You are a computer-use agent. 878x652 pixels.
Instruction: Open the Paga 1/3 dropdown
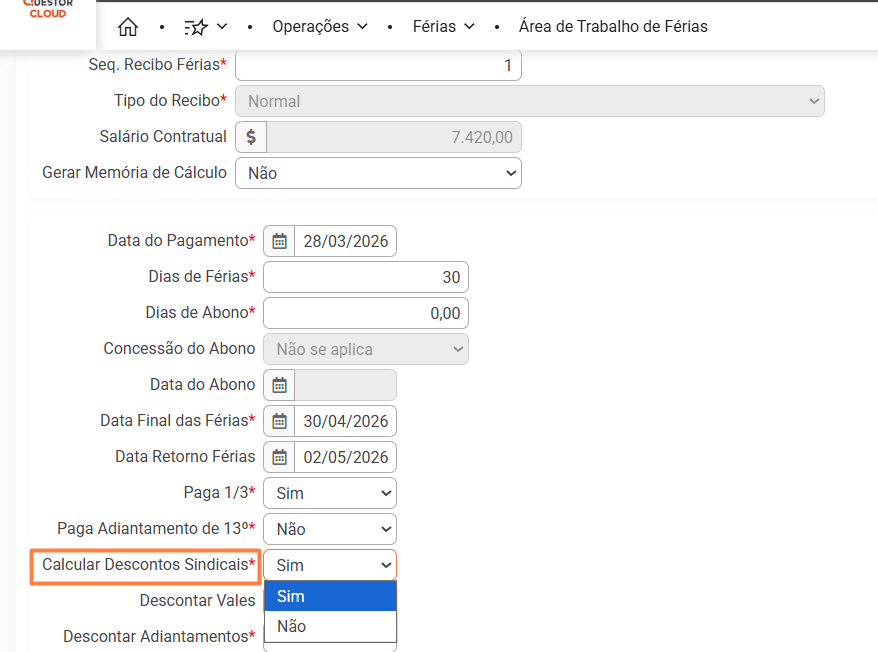[330, 493]
